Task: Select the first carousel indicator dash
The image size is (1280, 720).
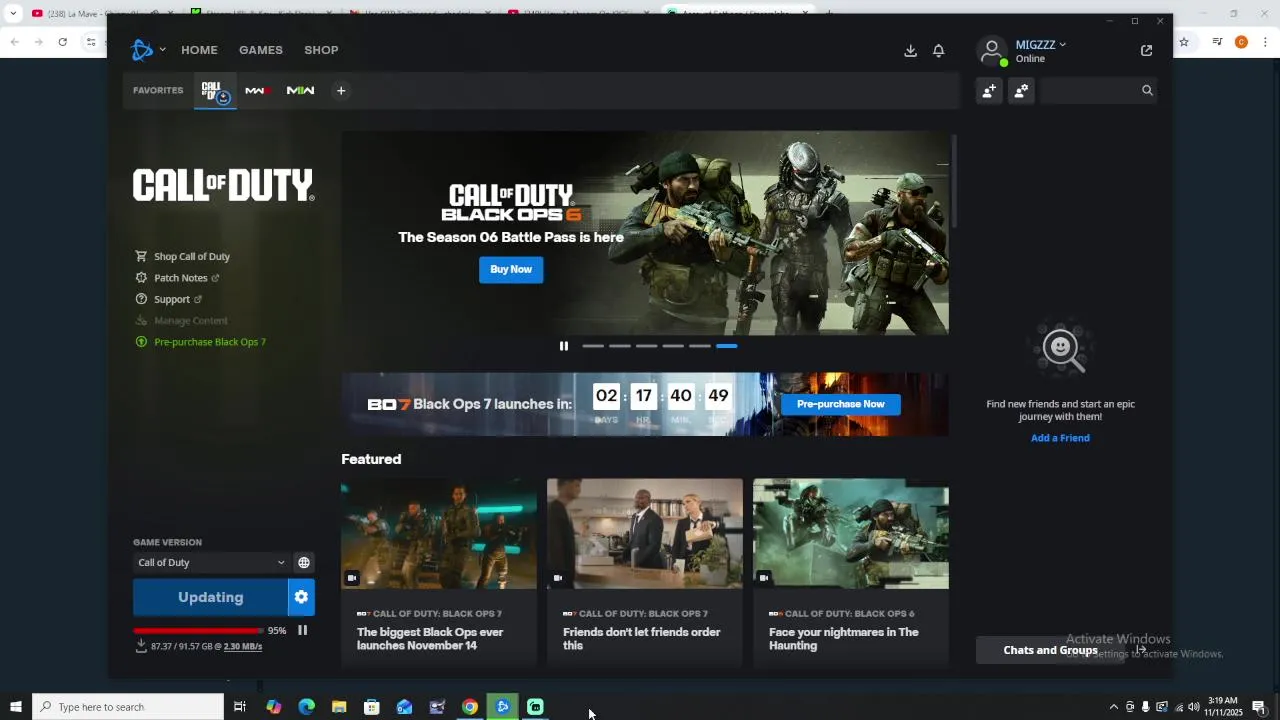Action: pyautogui.click(x=593, y=346)
